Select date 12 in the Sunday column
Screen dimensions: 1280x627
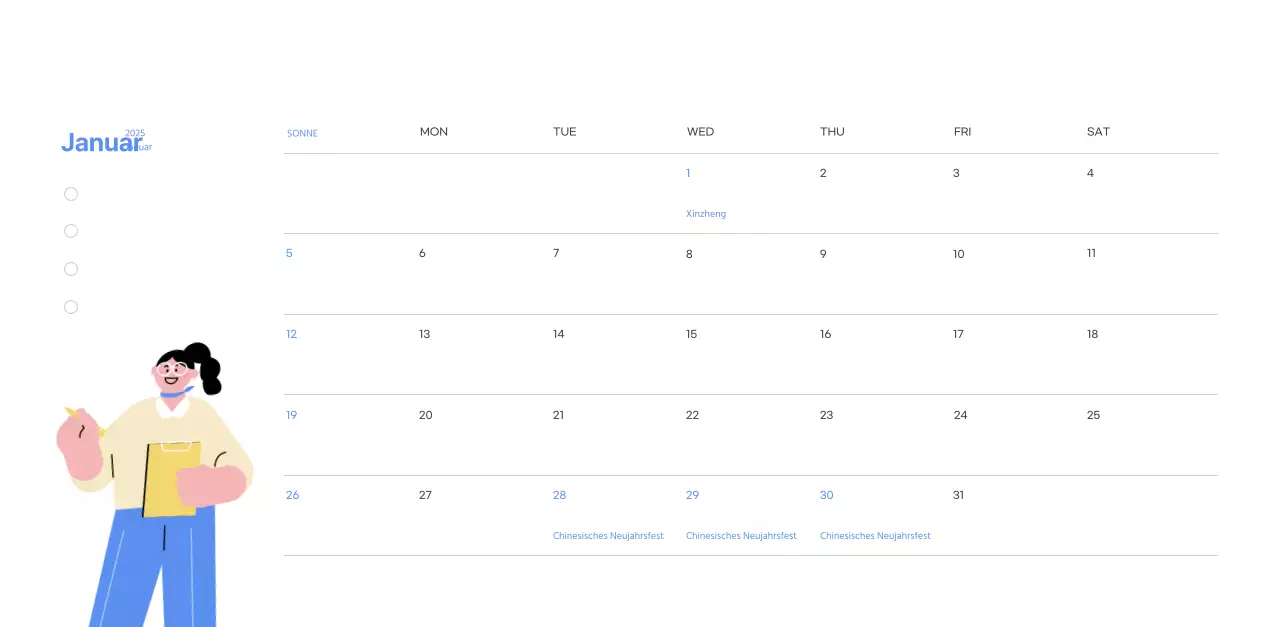point(291,334)
